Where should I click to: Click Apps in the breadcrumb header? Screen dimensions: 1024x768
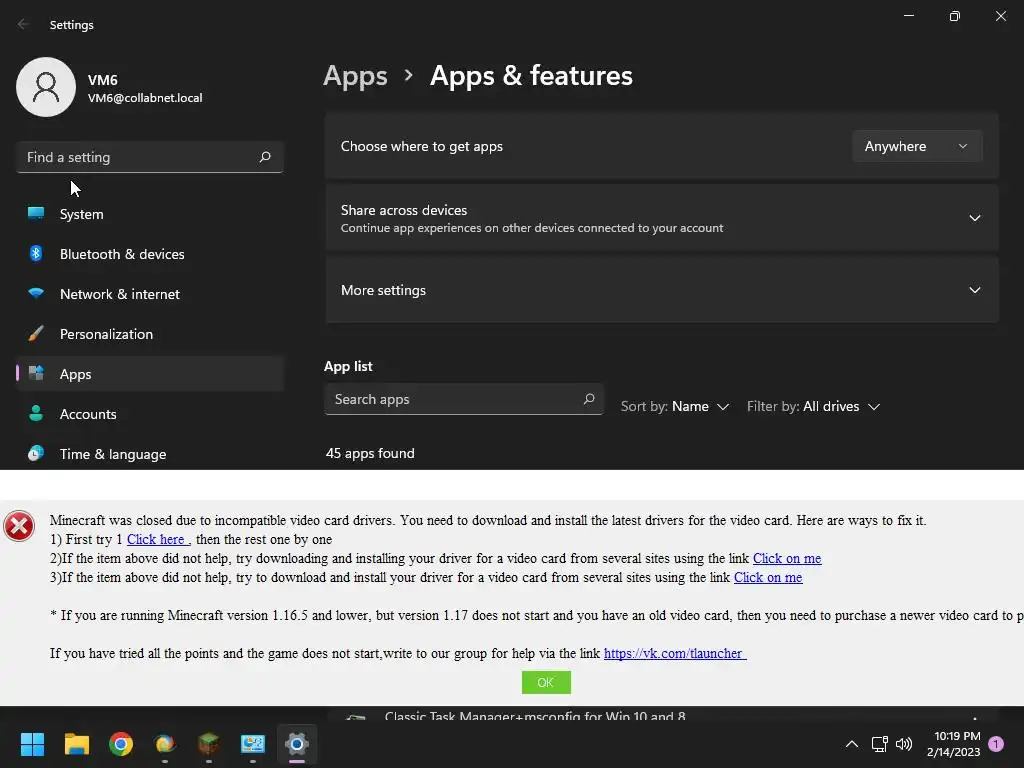[355, 76]
